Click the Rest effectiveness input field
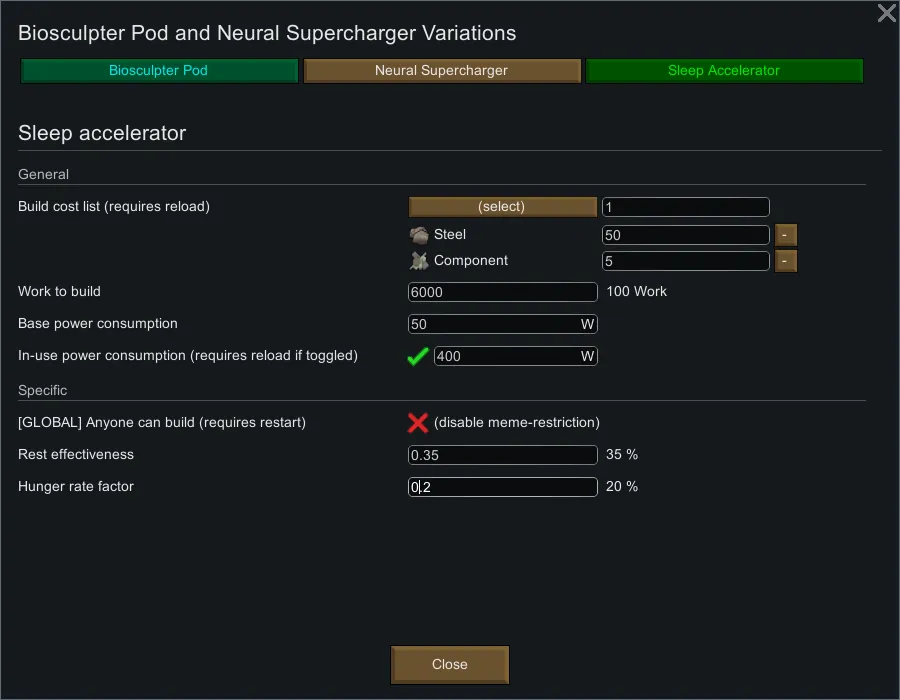Viewport: 900px width, 700px height. [502, 455]
